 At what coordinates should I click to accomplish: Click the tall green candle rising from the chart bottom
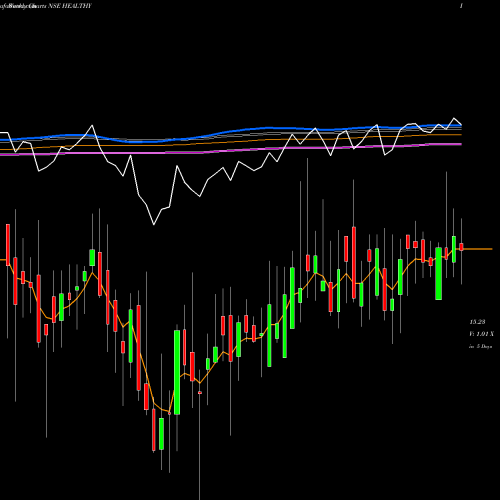click(x=177, y=372)
